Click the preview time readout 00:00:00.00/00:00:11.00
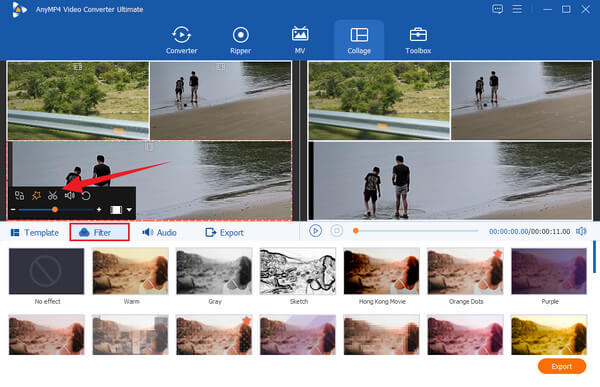This screenshot has width=600, height=387. point(530,232)
